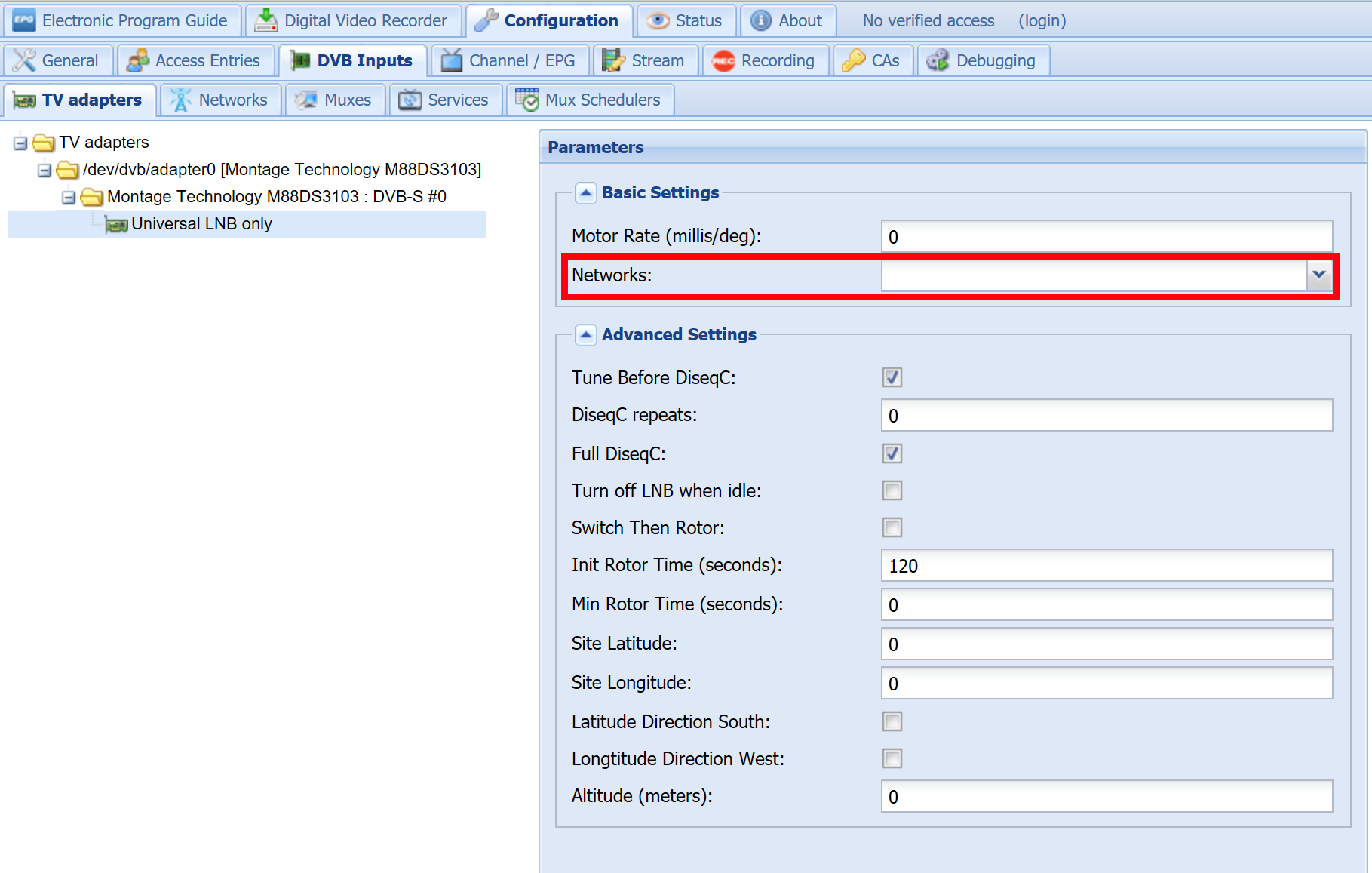Click the Stream pencil icon
The image size is (1372, 873).
click(x=613, y=60)
